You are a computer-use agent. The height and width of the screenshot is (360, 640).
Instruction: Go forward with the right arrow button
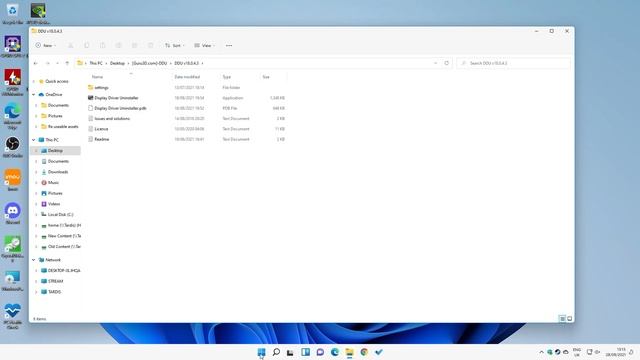pyautogui.click(x=47, y=63)
